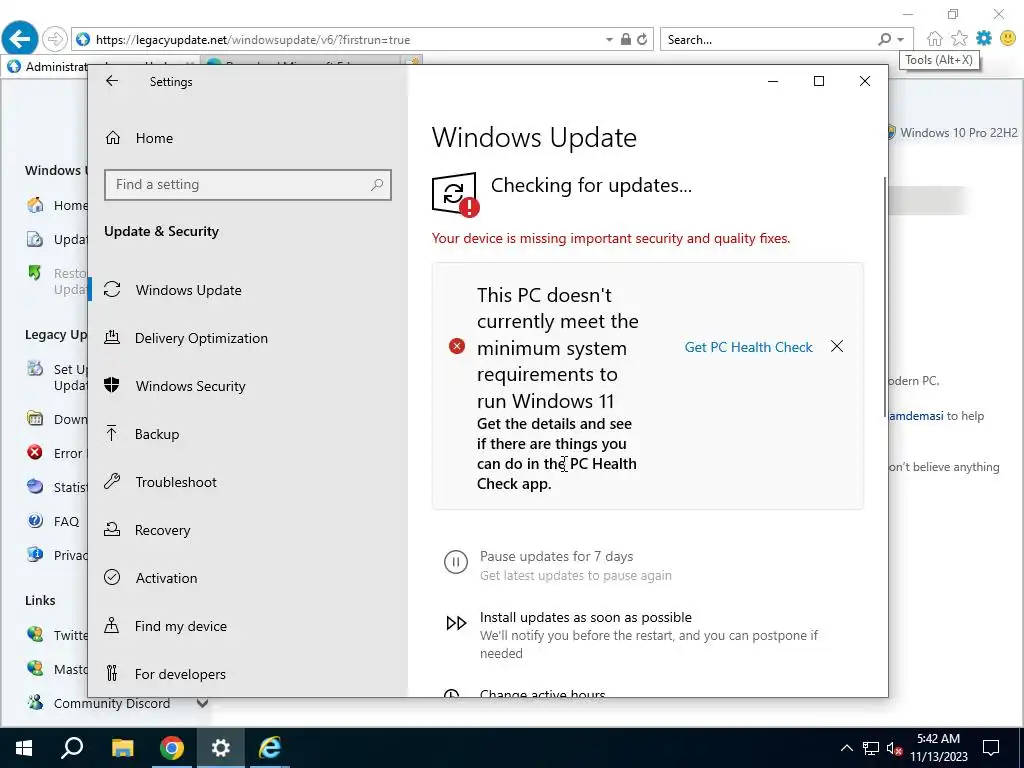Click the Internet Explorer back button
The height and width of the screenshot is (768, 1024).
click(x=20, y=39)
